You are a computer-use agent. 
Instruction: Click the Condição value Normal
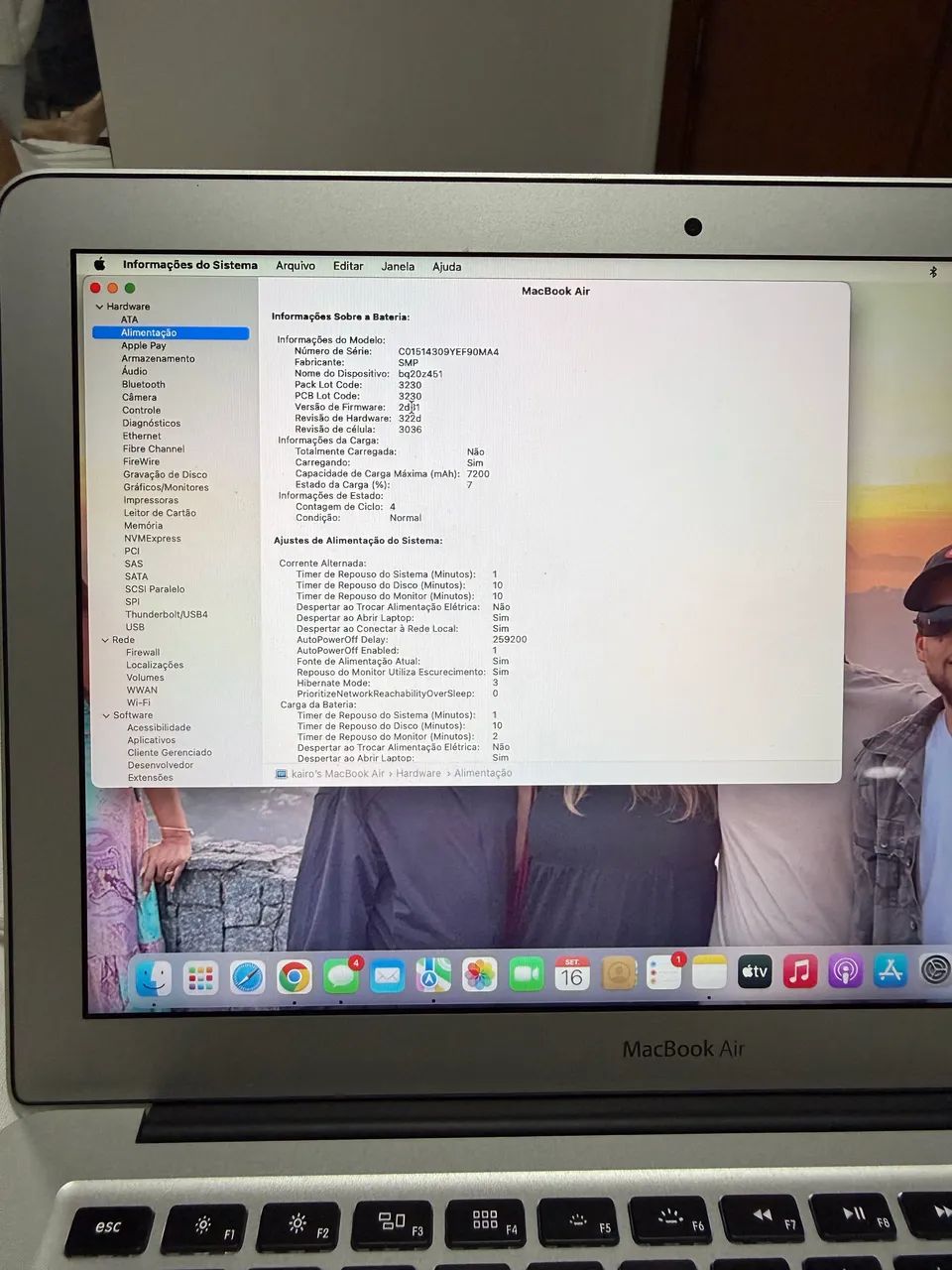click(x=406, y=518)
